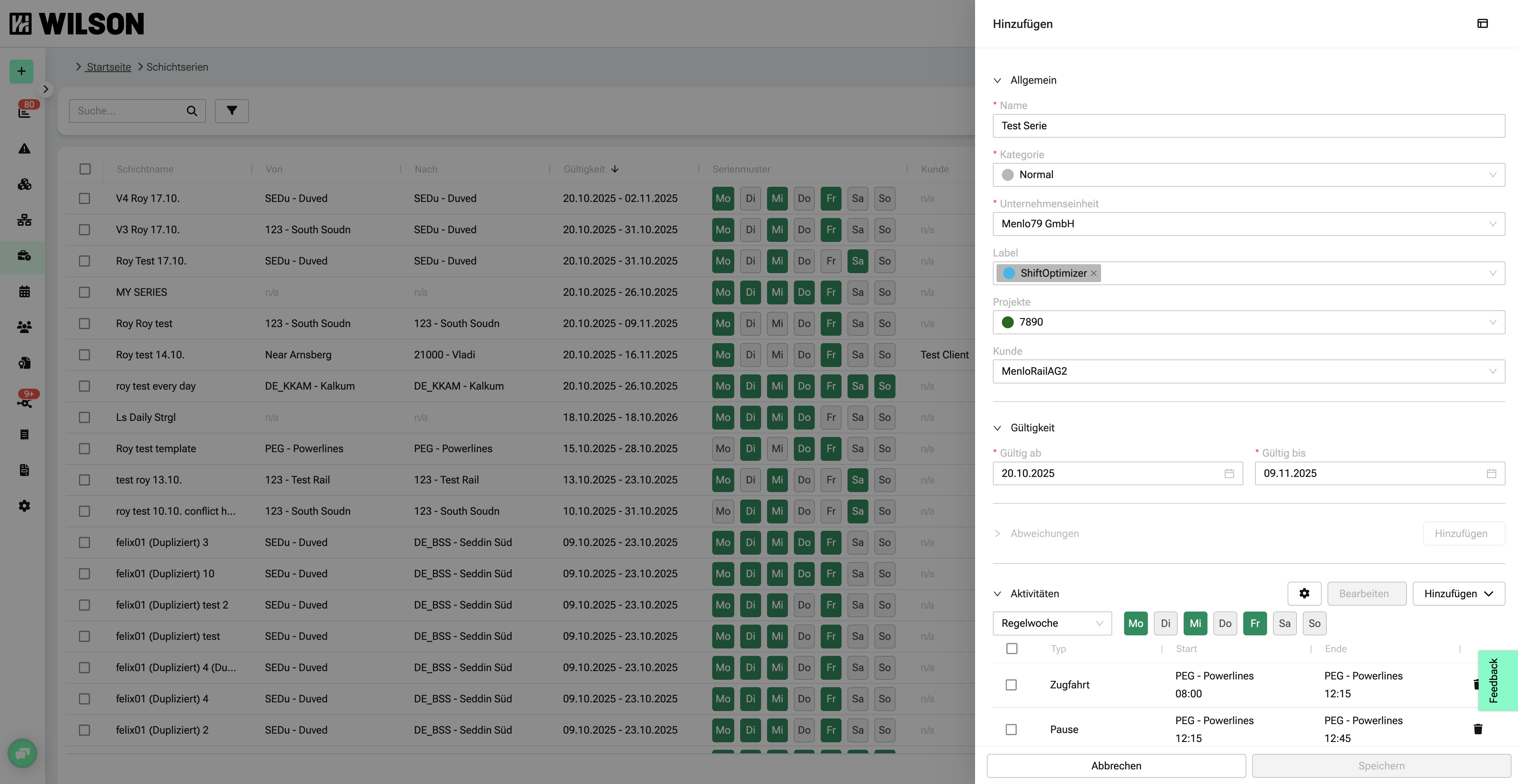
Task: Click the gear icon beside Bearbeiten
Action: click(x=1304, y=593)
